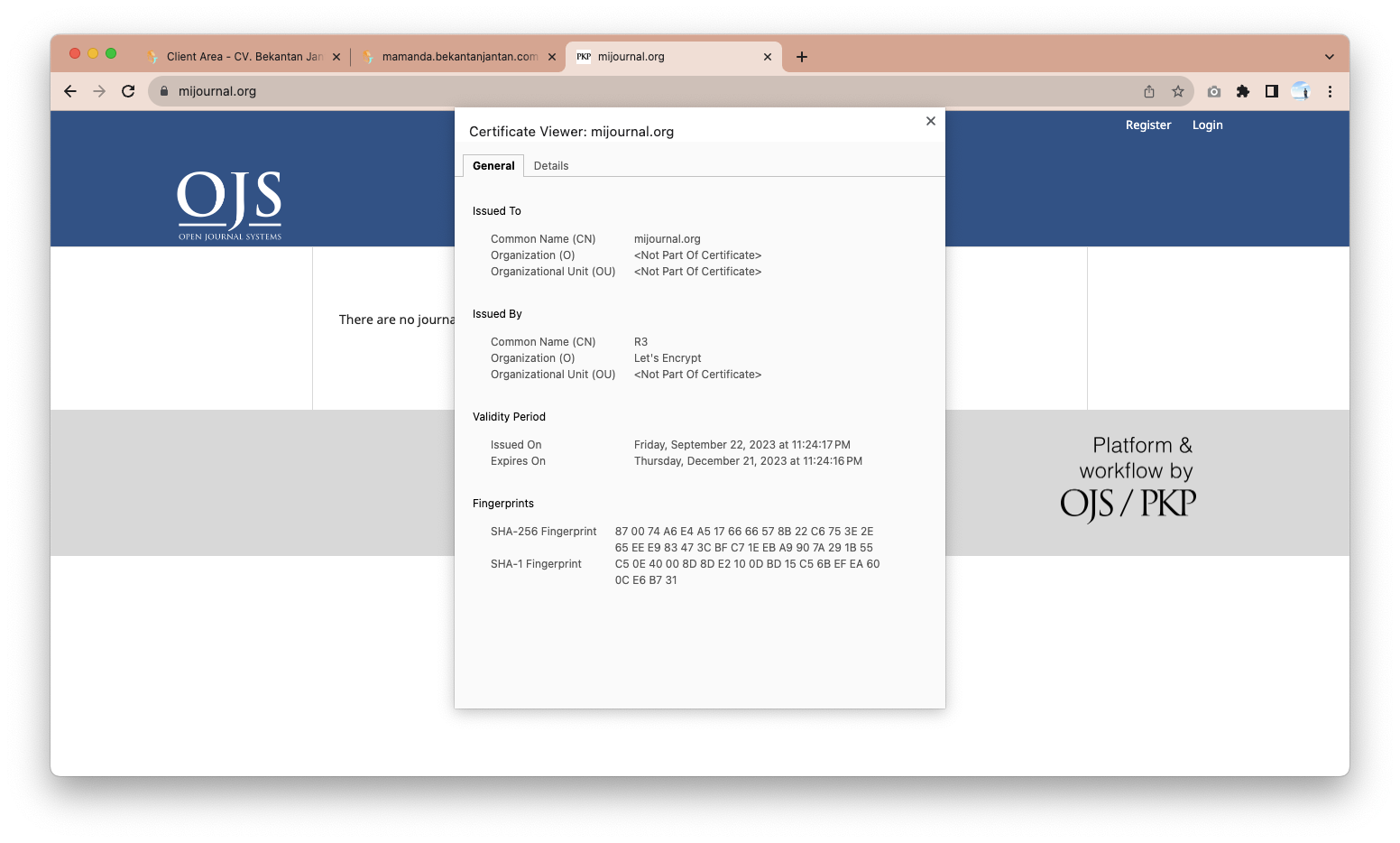This screenshot has width=1400, height=843.
Task: Click the Issued To heading
Action: (x=497, y=211)
